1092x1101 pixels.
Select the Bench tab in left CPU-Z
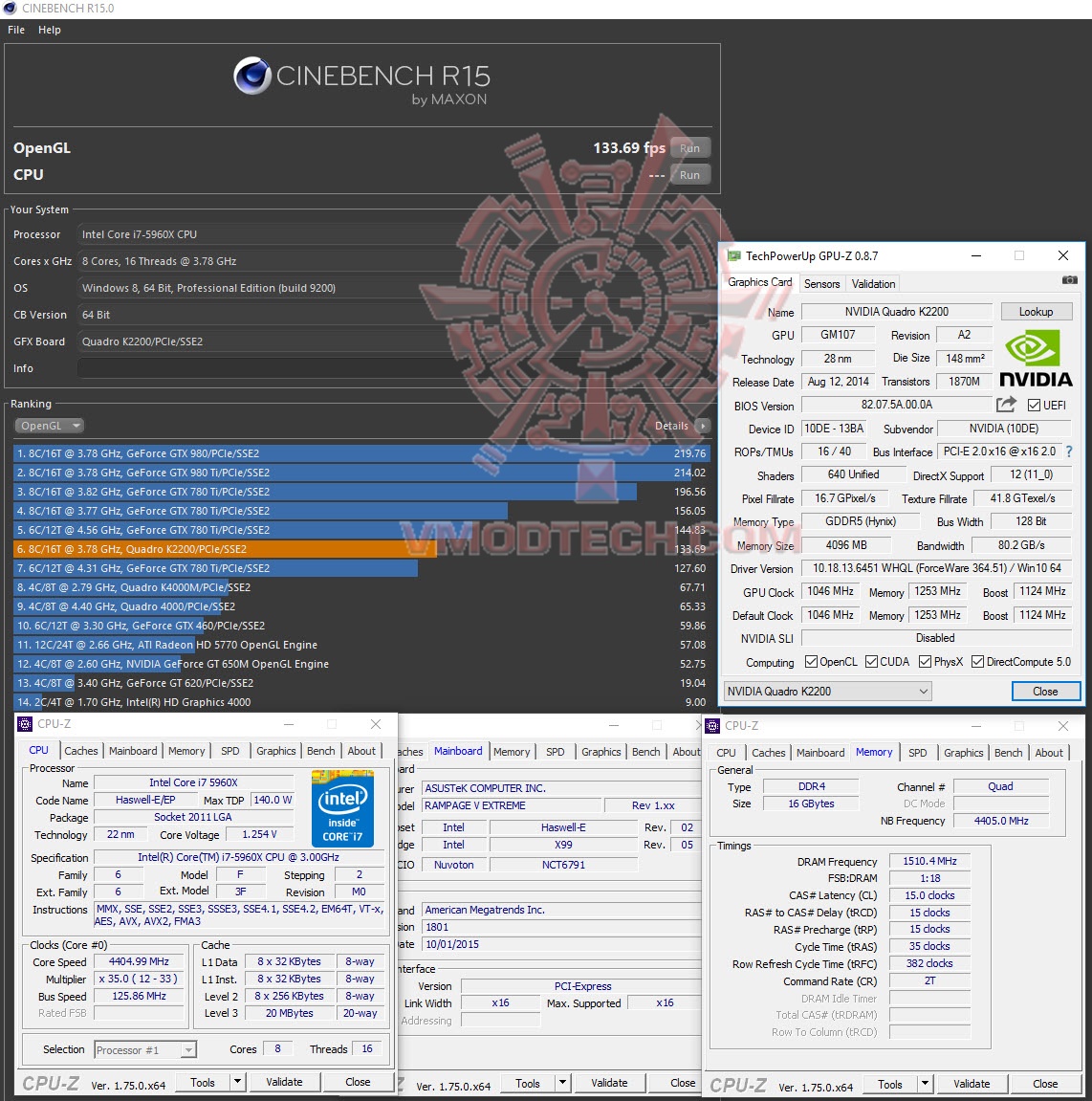(320, 751)
